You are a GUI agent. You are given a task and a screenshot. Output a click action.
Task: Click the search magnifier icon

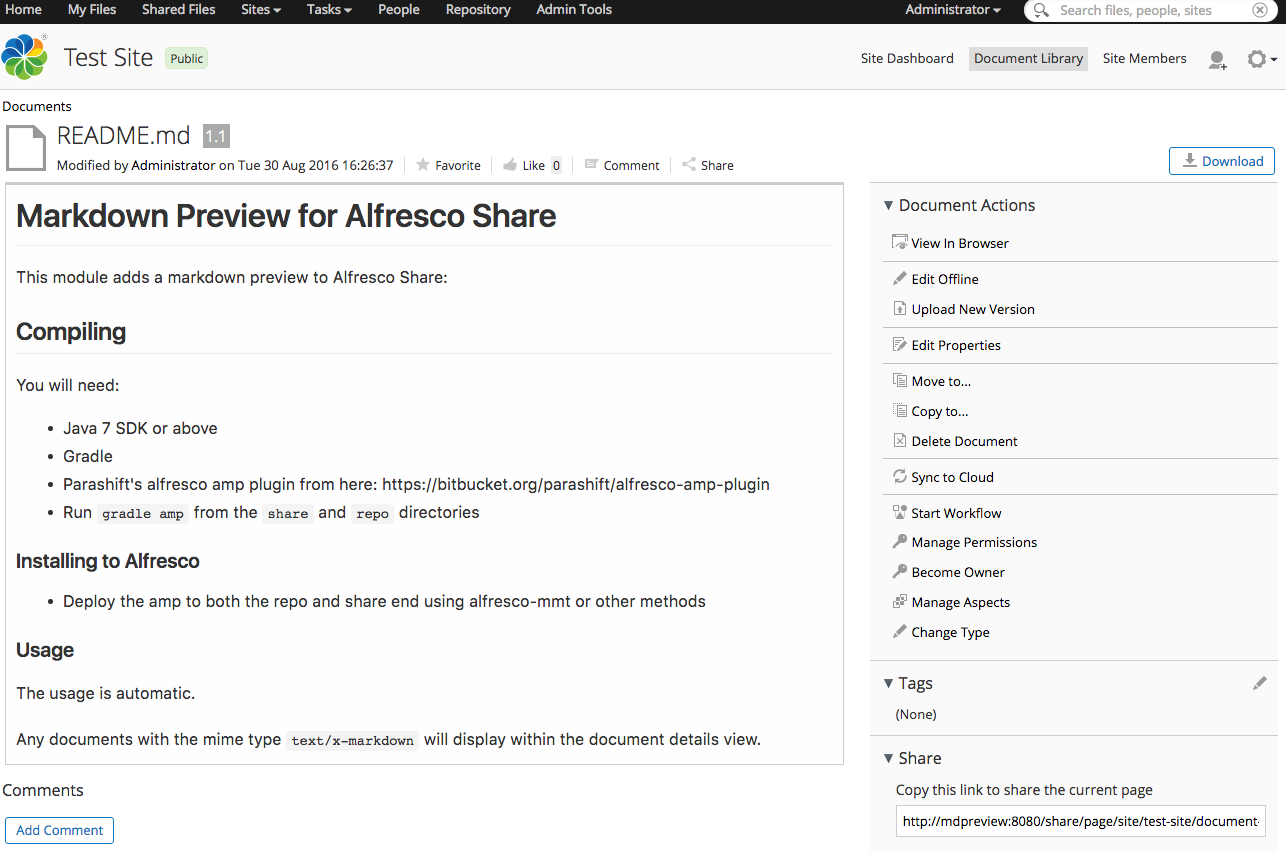pos(1042,10)
